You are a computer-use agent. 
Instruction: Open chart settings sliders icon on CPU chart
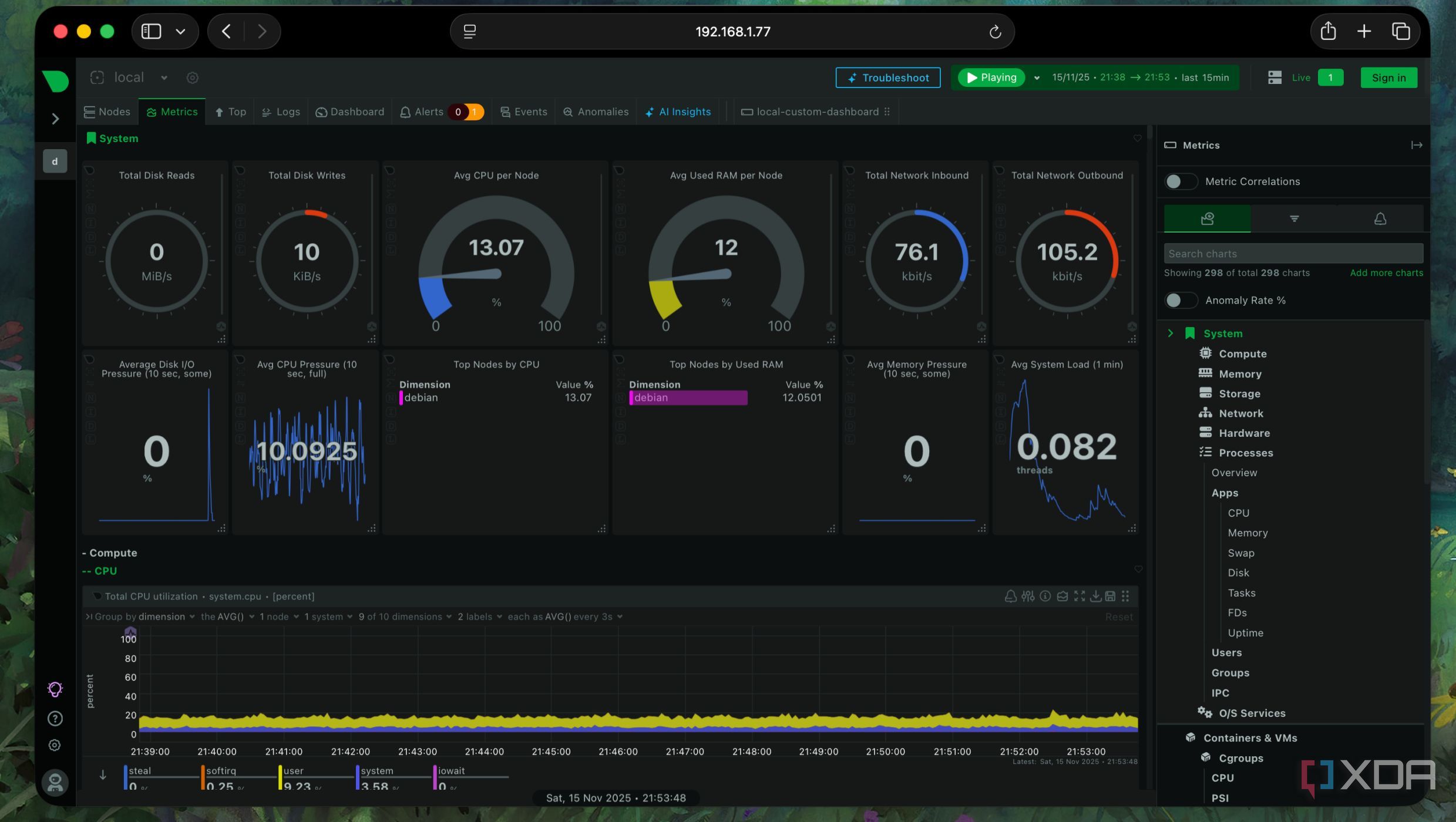tap(1028, 597)
